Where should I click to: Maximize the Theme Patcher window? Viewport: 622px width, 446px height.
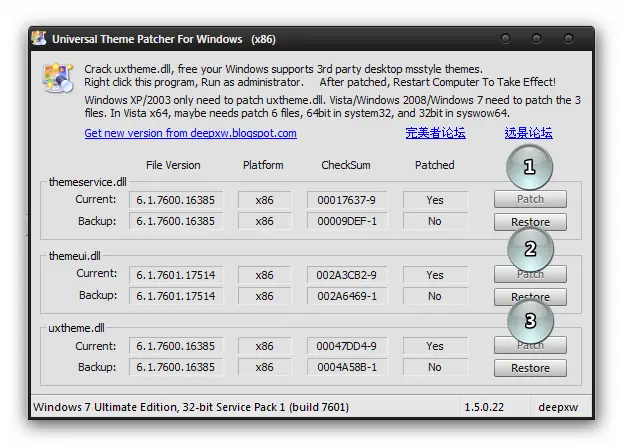(x=536, y=38)
